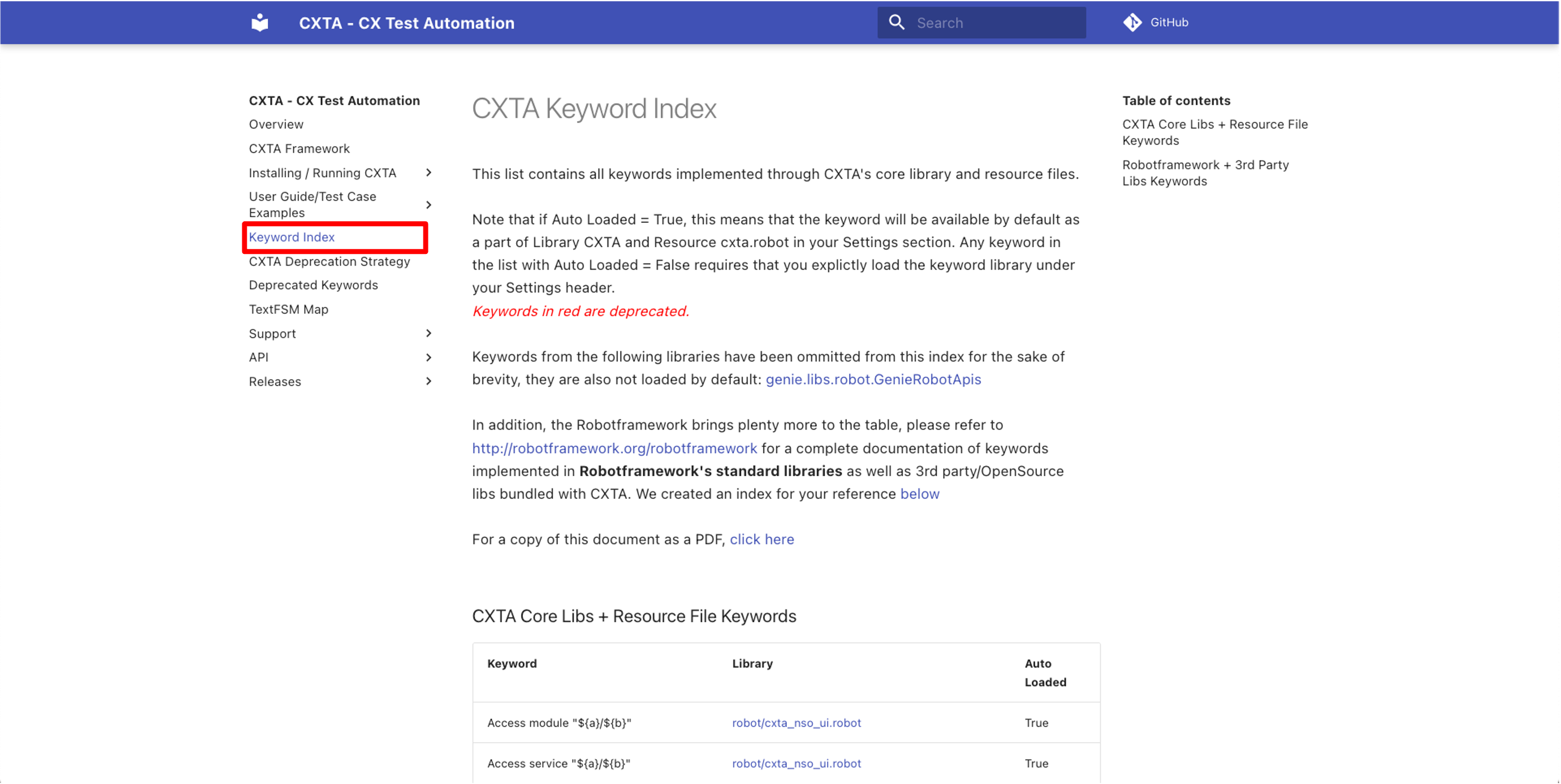This screenshot has height=784, width=1561.
Task: Expand the Releases section chevron
Action: point(428,381)
